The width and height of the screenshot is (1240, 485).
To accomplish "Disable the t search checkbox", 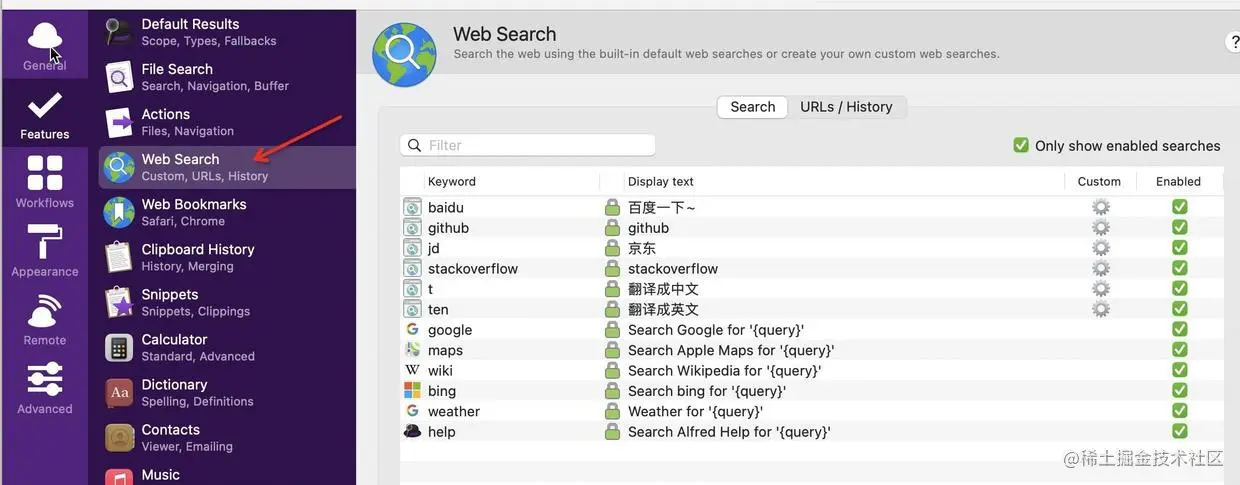I will 1180,289.
